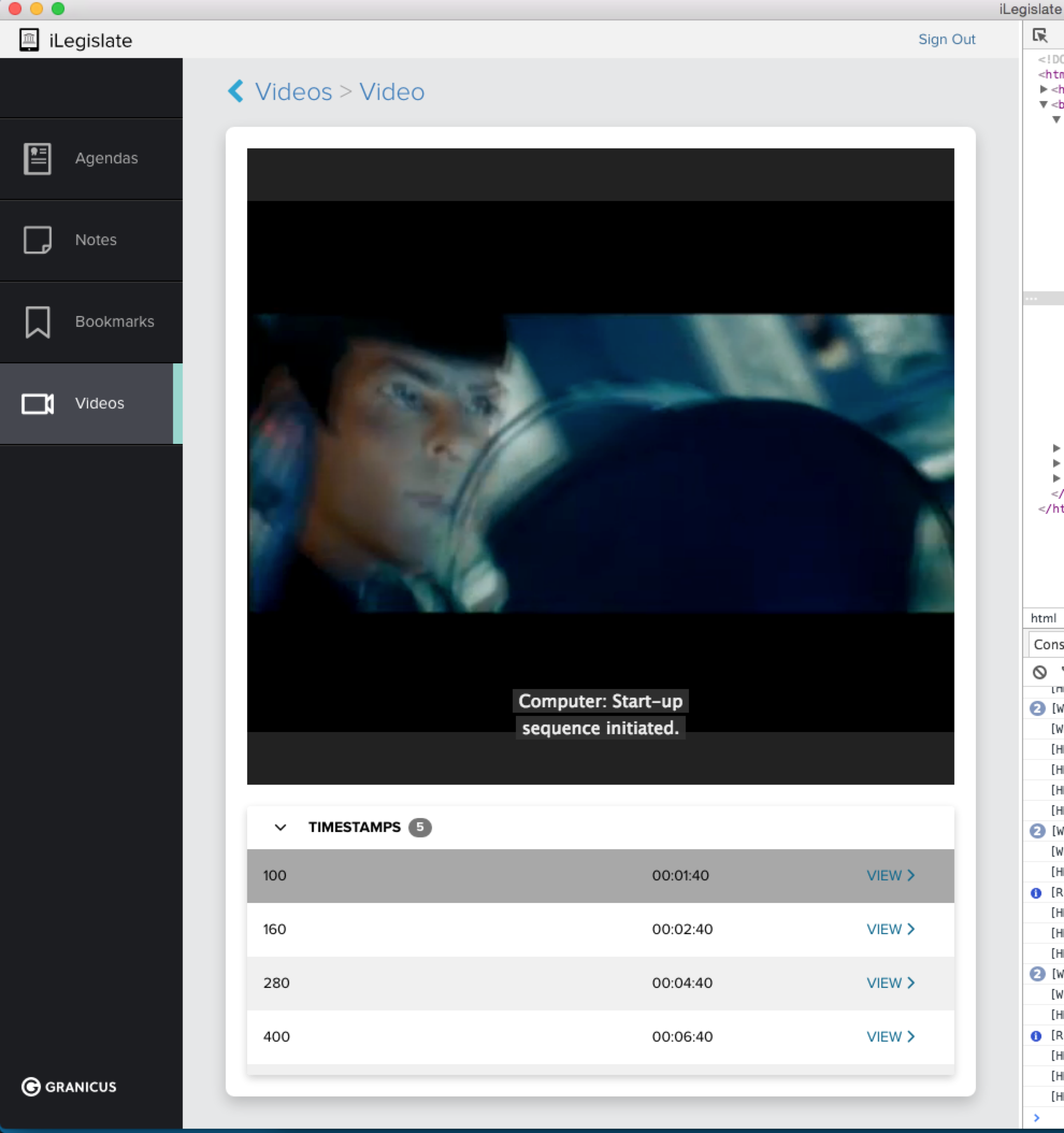View timestamp 100 at 00:01:40
The image size is (1064, 1133).
point(891,876)
